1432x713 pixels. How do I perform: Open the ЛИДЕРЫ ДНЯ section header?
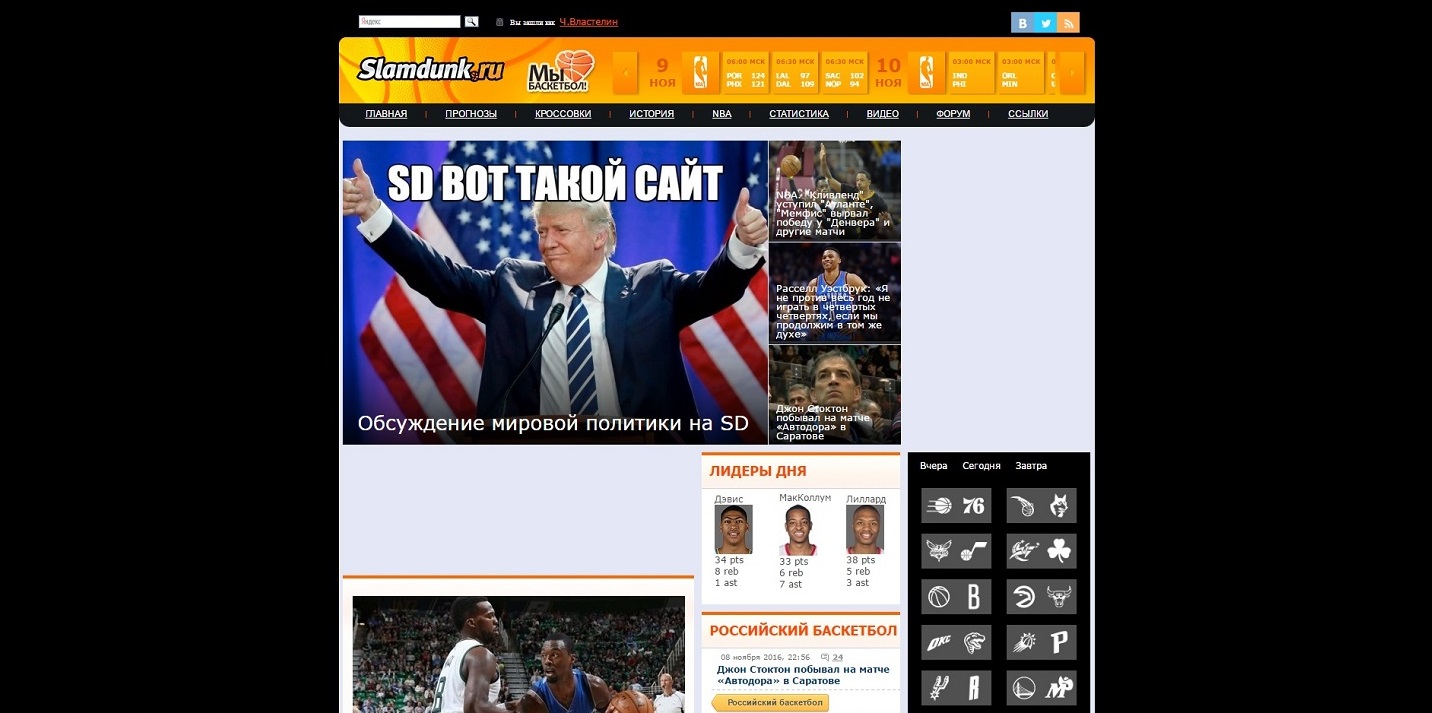(x=758, y=471)
